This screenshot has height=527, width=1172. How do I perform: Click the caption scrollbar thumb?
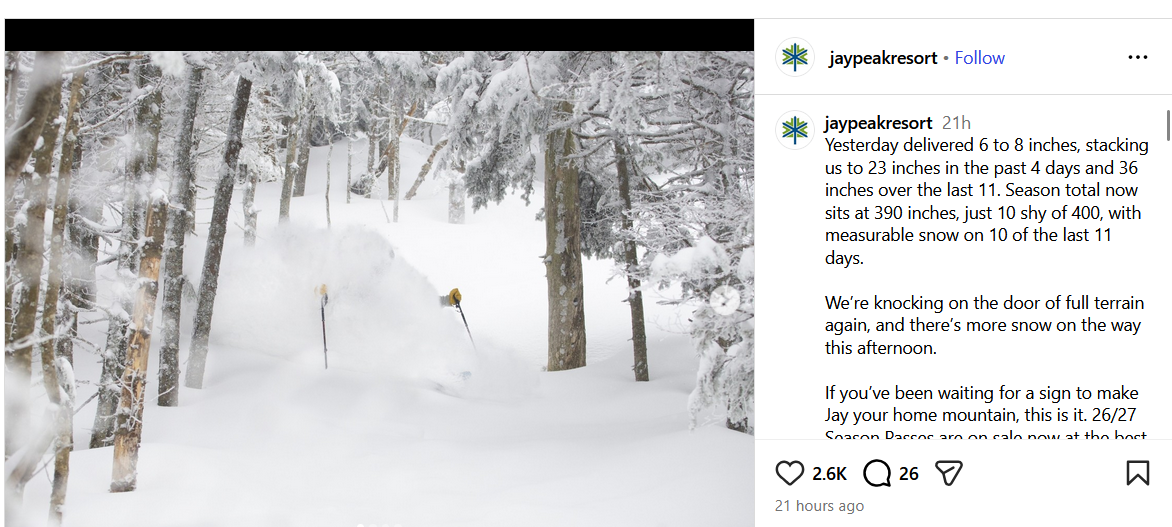[x=1167, y=125]
